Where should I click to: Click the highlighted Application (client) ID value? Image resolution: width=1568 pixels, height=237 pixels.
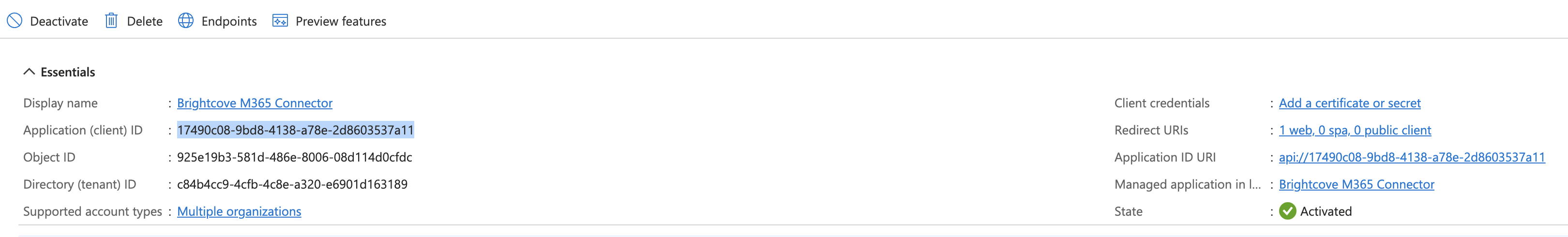(295, 130)
